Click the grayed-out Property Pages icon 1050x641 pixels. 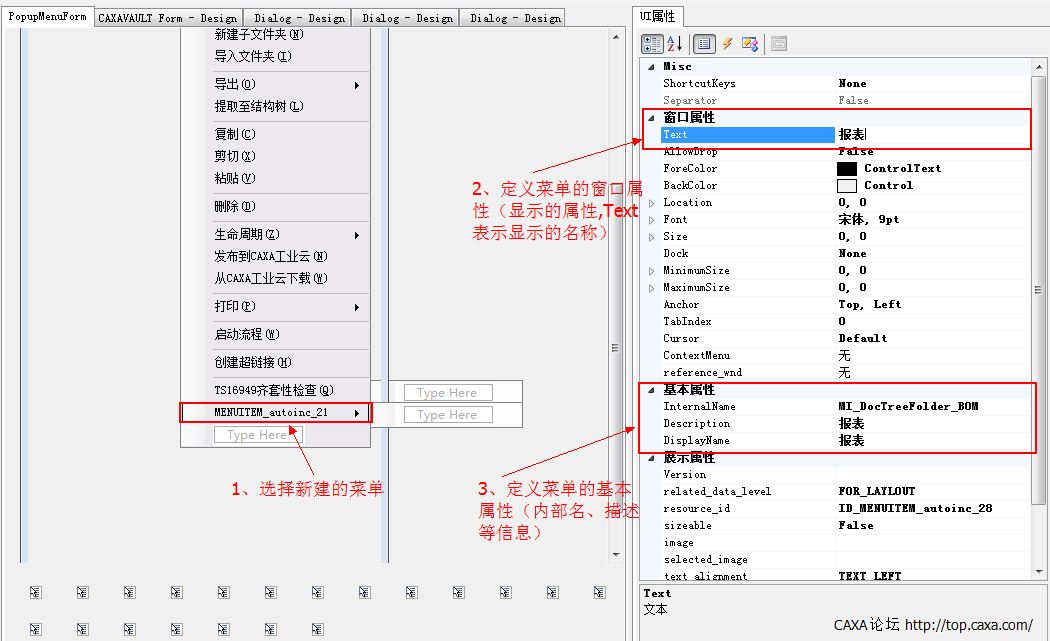(x=779, y=44)
